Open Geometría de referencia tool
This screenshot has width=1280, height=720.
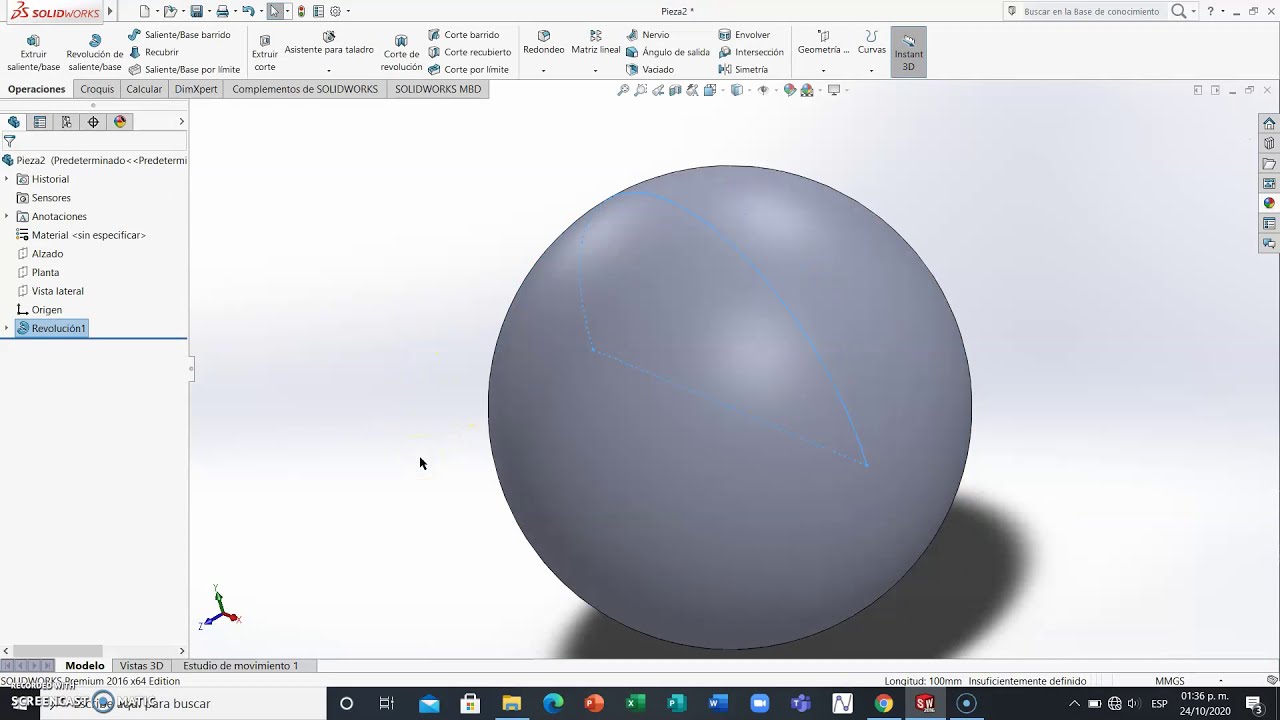pyautogui.click(x=823, y=43)
